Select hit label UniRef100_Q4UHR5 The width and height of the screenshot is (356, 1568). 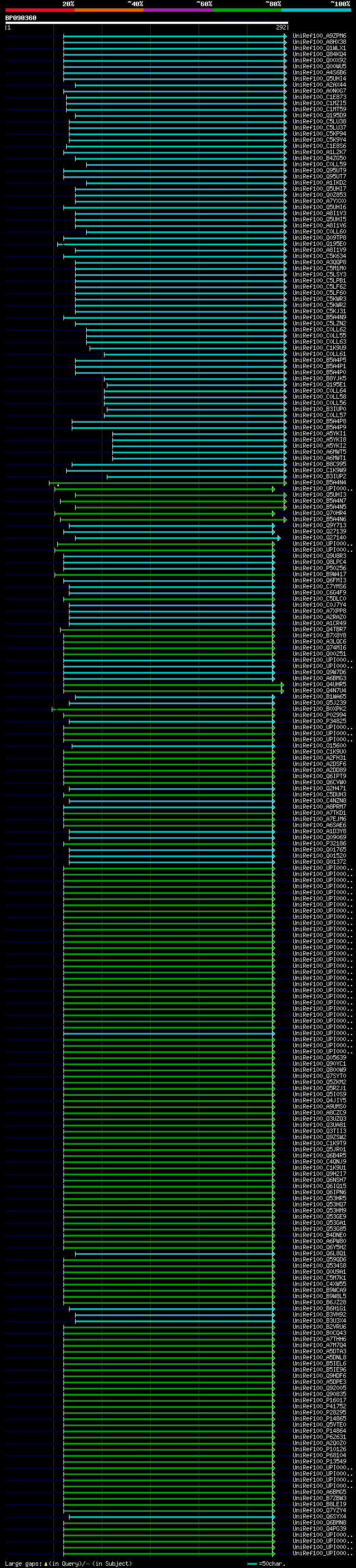pyautogui.click(x=319, y=685)
